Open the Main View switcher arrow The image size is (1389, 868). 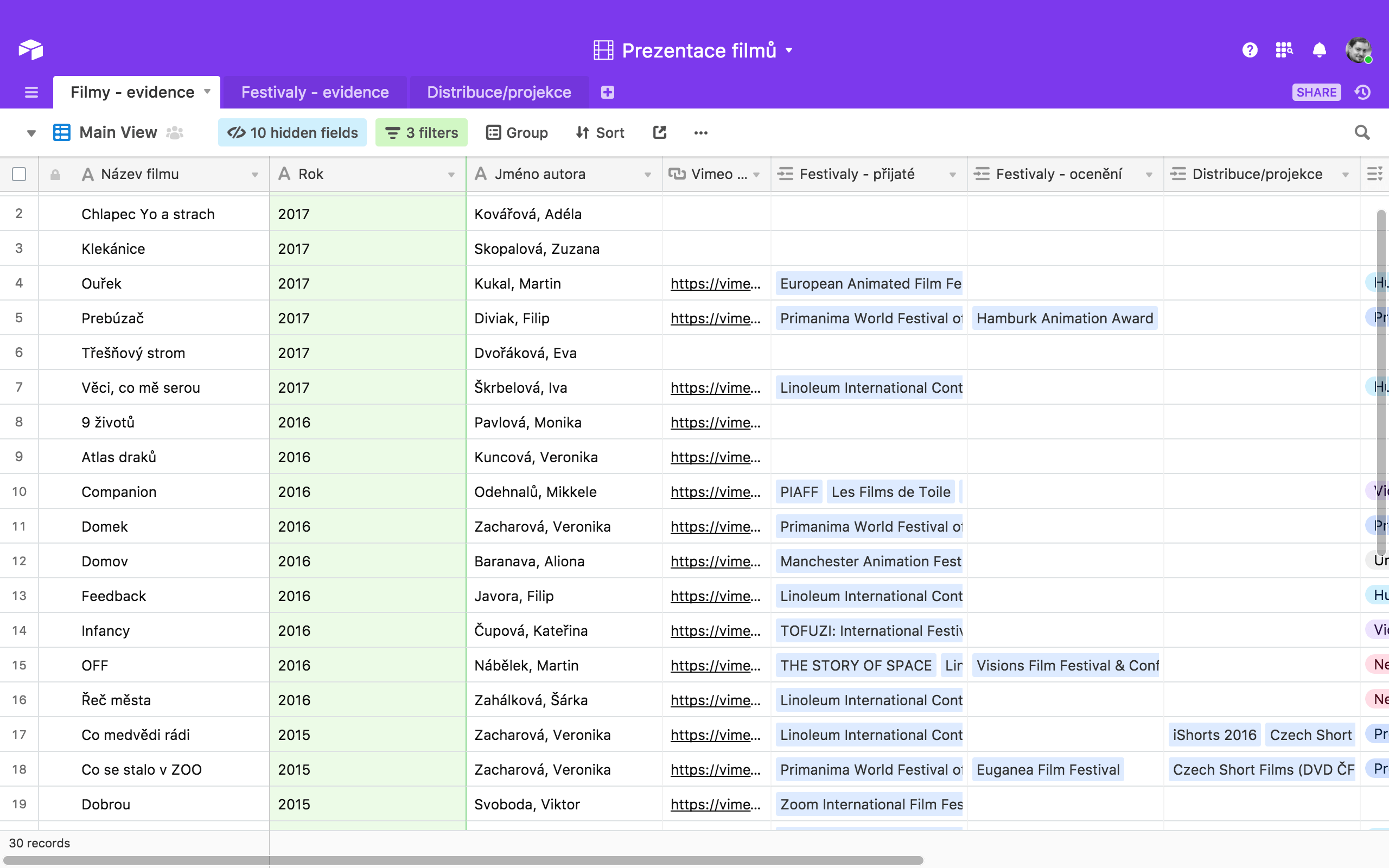31,133
